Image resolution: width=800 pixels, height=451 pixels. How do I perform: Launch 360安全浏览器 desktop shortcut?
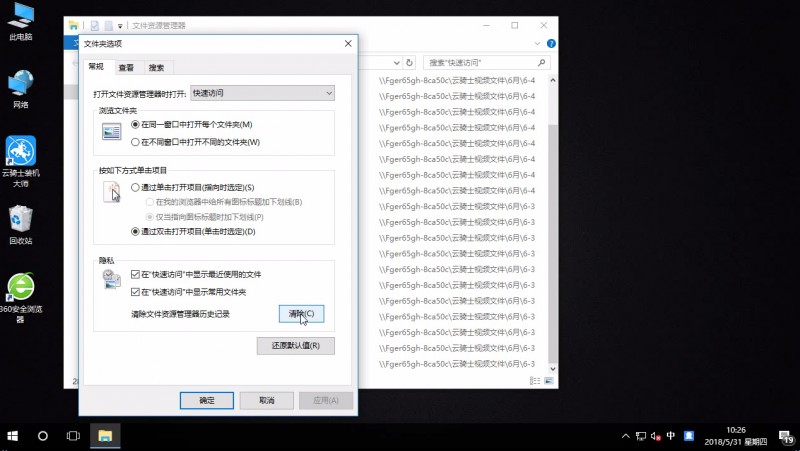(x=20, y=298)
